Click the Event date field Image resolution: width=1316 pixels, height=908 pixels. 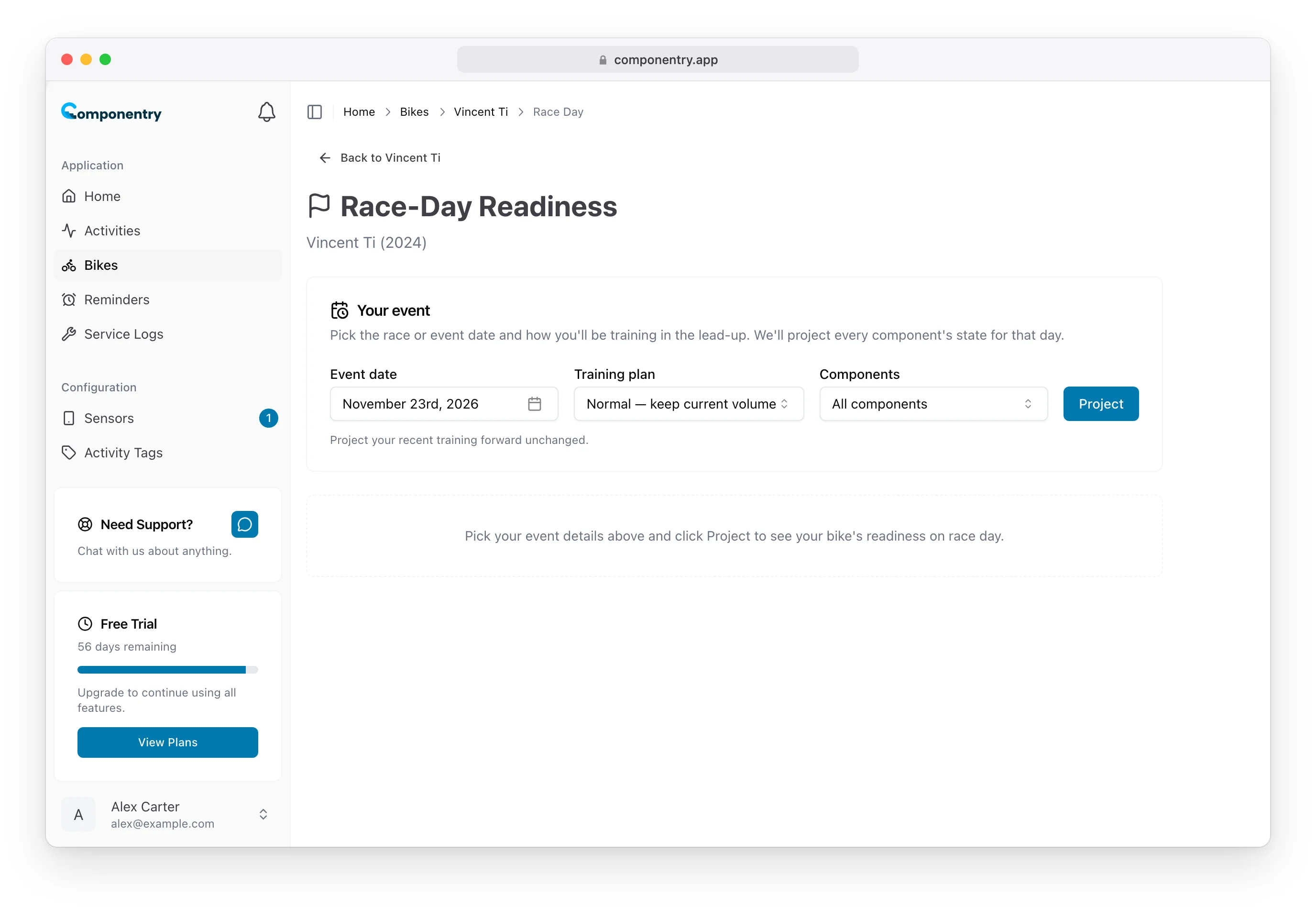444,404
